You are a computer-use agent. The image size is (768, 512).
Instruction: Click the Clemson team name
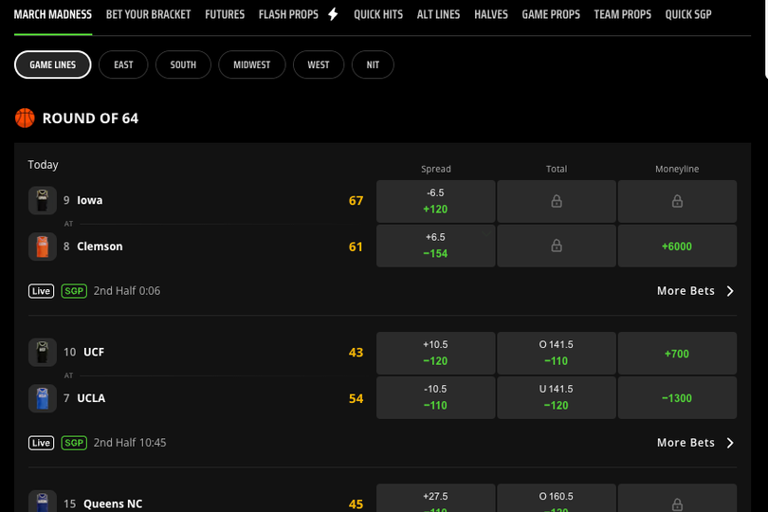pyautogui.click(x=100, y=246)
